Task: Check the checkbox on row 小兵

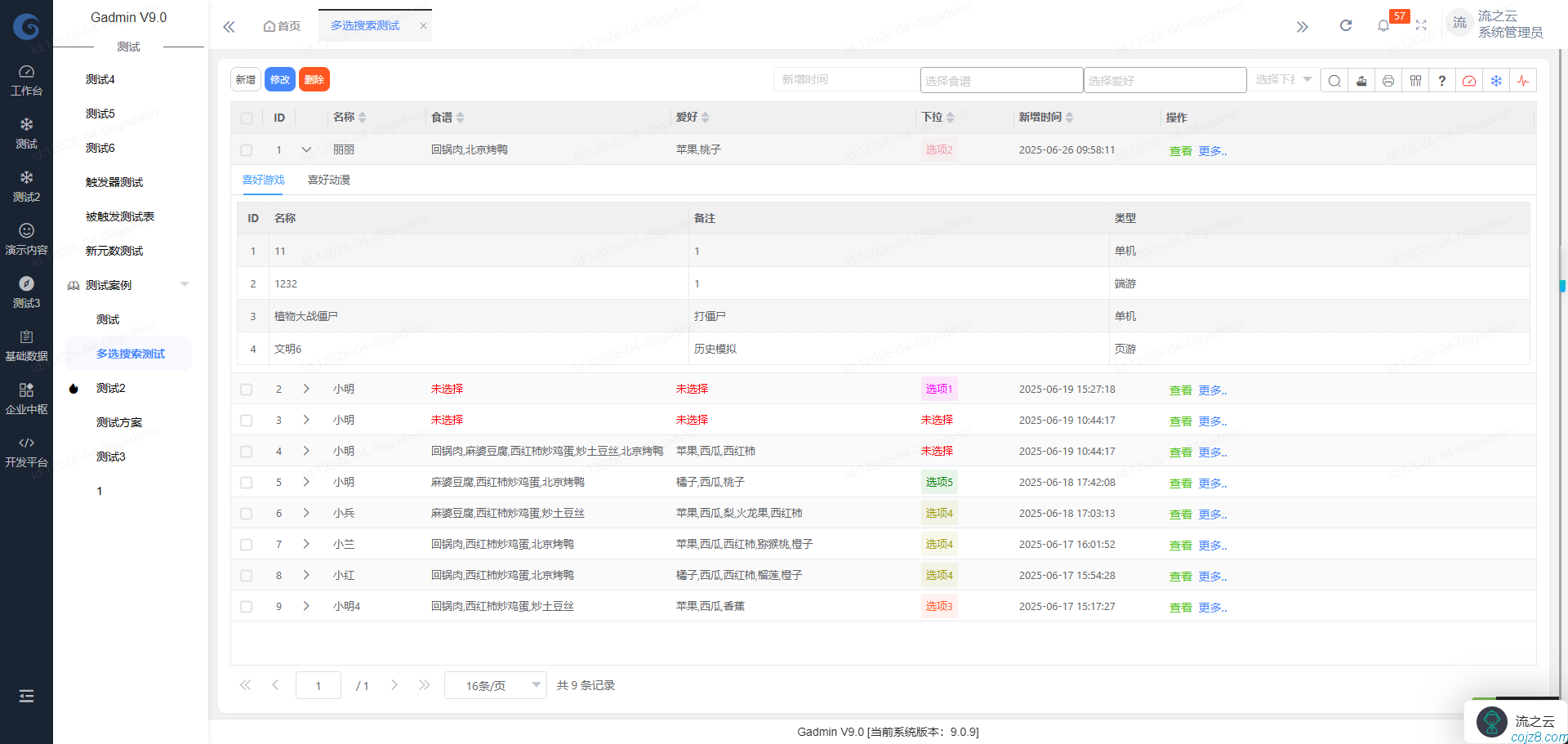Action: [x=246, y=513]
